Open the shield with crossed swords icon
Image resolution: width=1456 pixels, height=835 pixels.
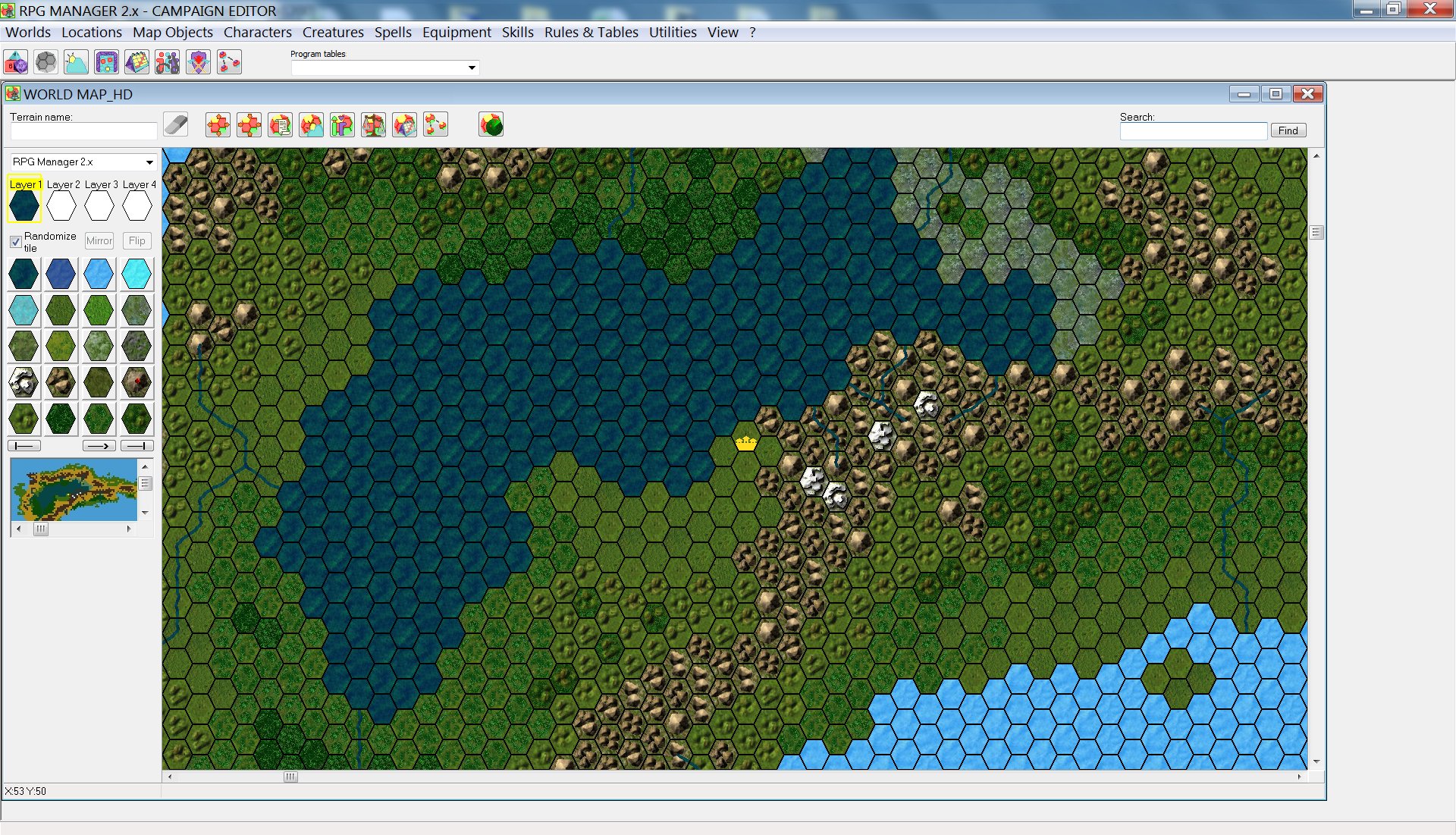(x=199, y=62)
